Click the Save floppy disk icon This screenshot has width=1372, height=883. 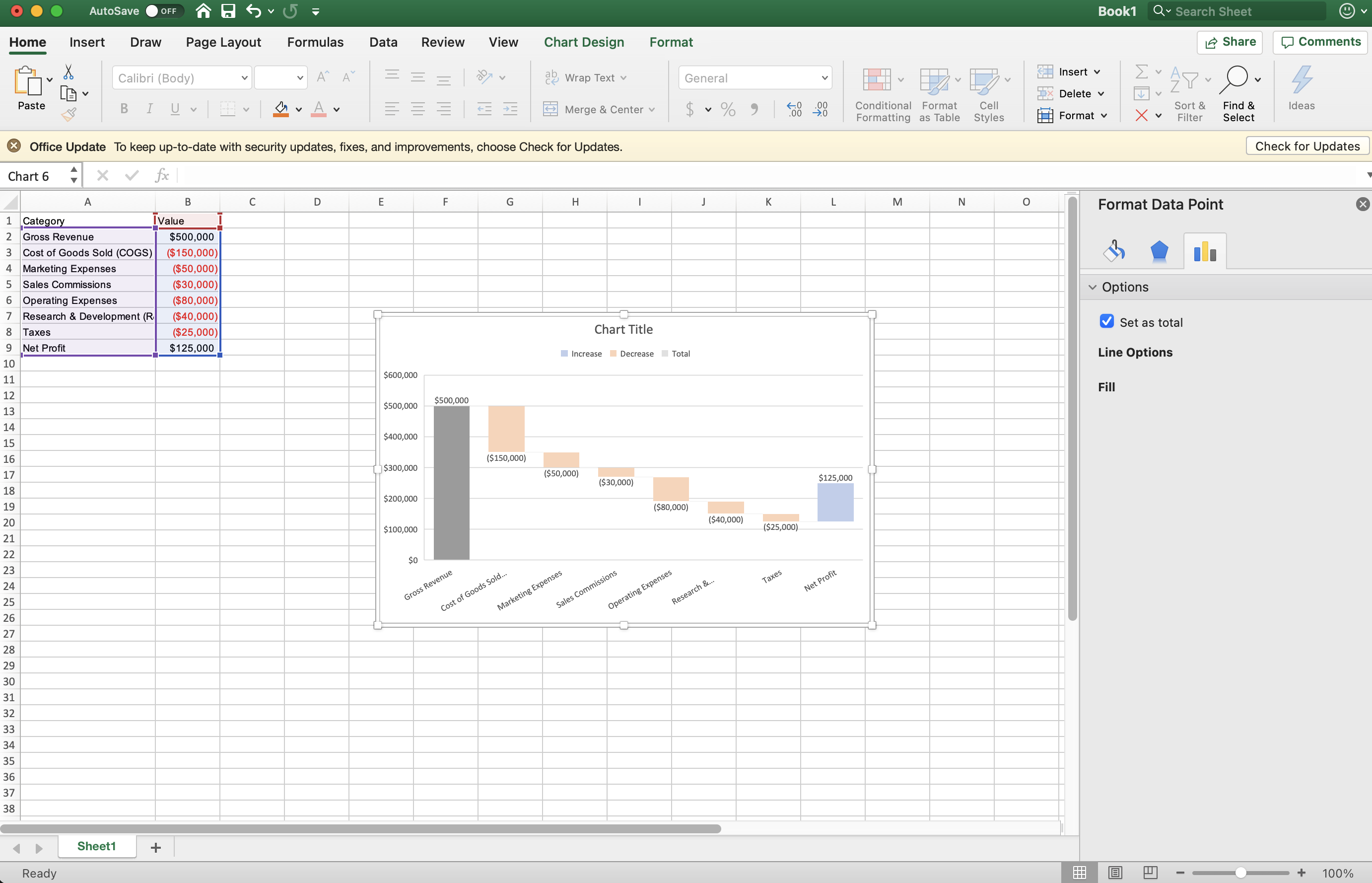tap(228, 11)
